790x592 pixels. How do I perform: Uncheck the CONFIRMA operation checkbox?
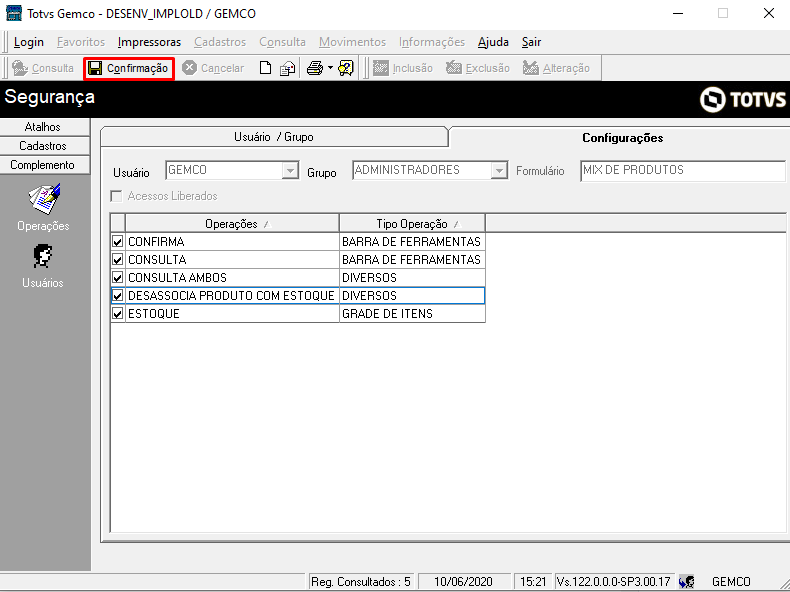click(118, 242)
